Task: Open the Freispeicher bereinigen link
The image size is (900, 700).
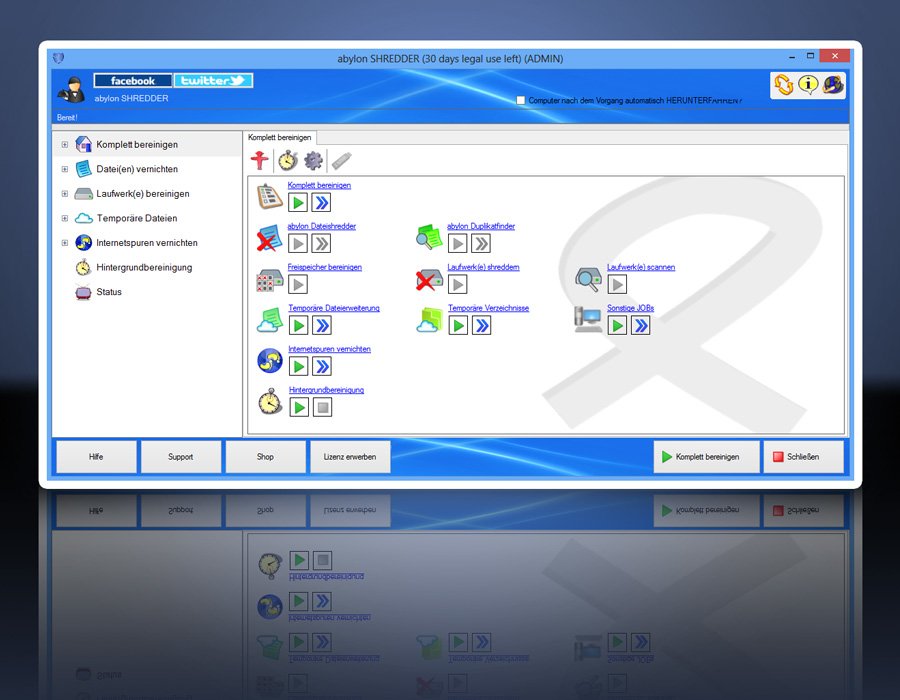Action: [x=325, y=267]
